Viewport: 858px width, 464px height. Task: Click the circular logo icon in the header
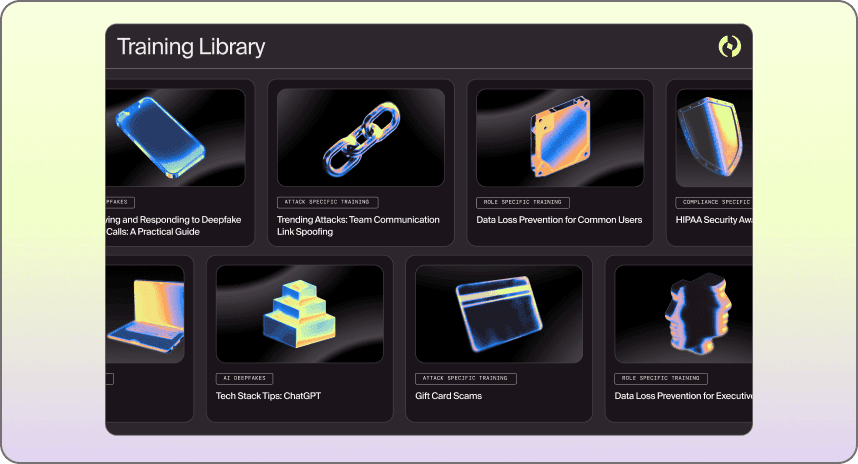click(729, 46)
